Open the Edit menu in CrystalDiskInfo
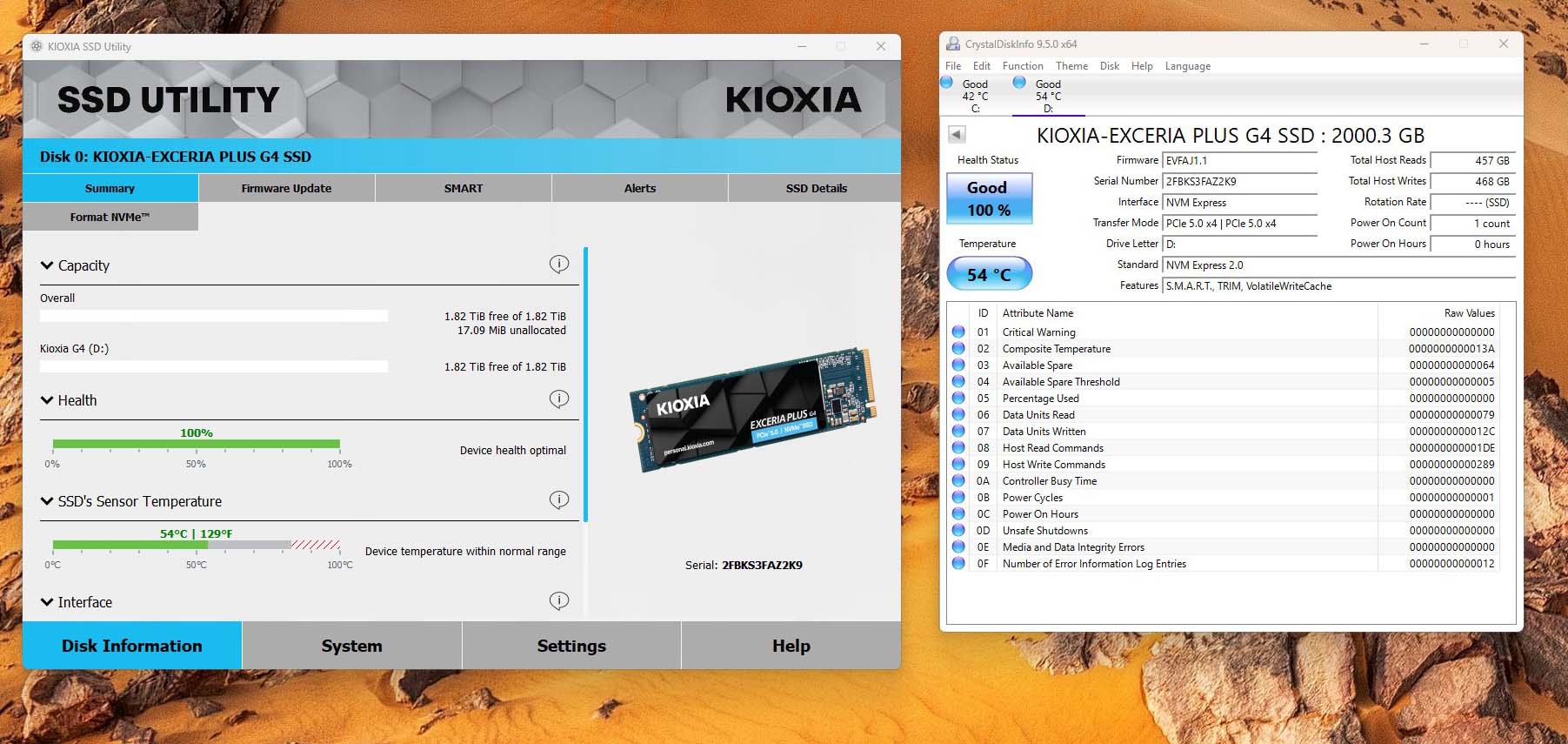 pyautogui.click(x=982, y=66)
